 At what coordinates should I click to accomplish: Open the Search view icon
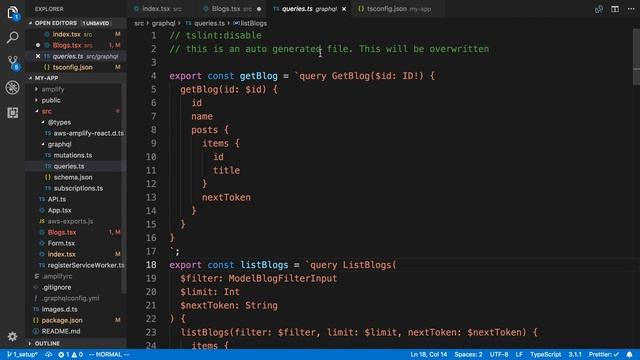pos(13,38)
